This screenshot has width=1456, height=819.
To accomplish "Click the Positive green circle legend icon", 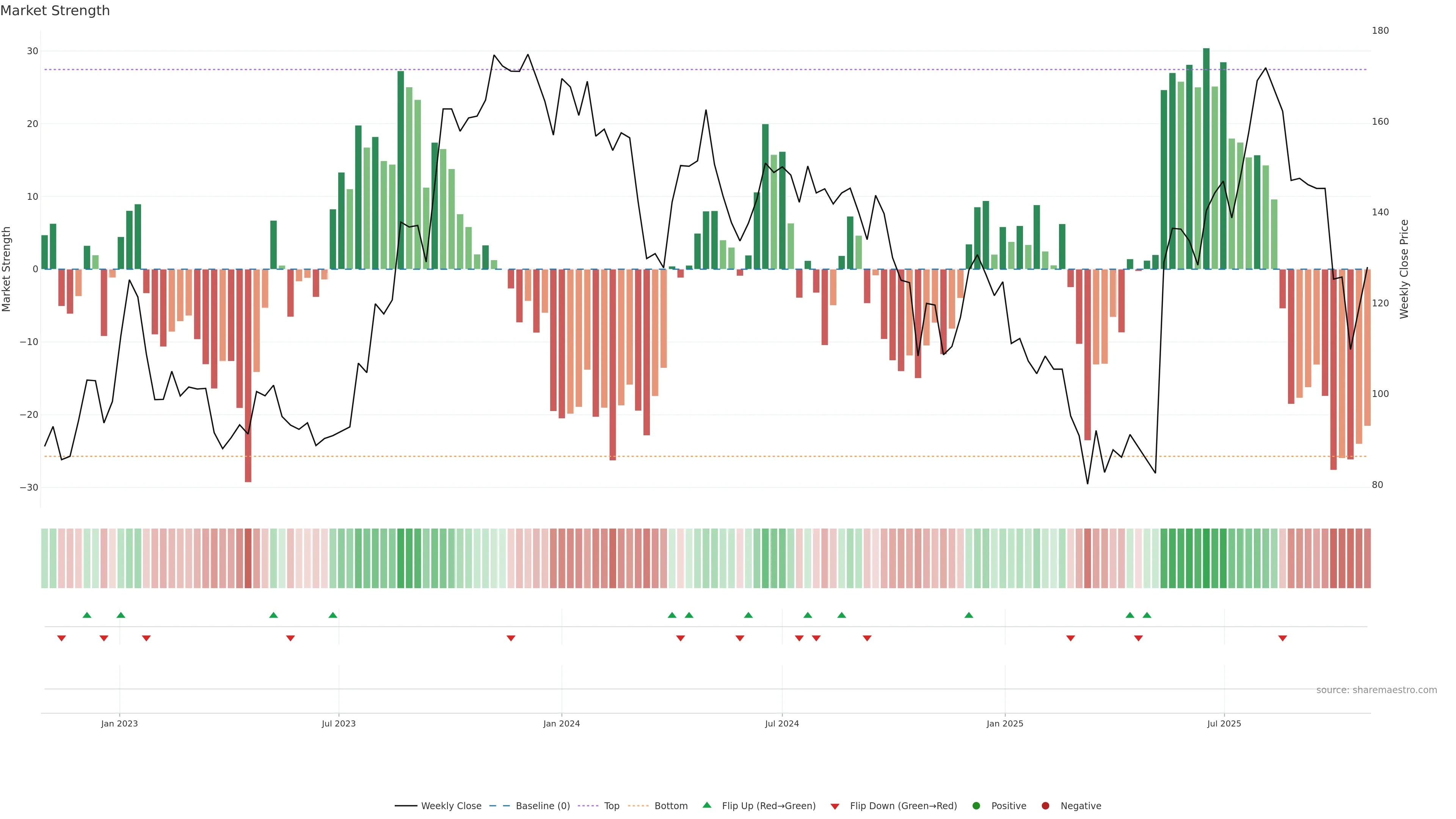I will point(976,806).
